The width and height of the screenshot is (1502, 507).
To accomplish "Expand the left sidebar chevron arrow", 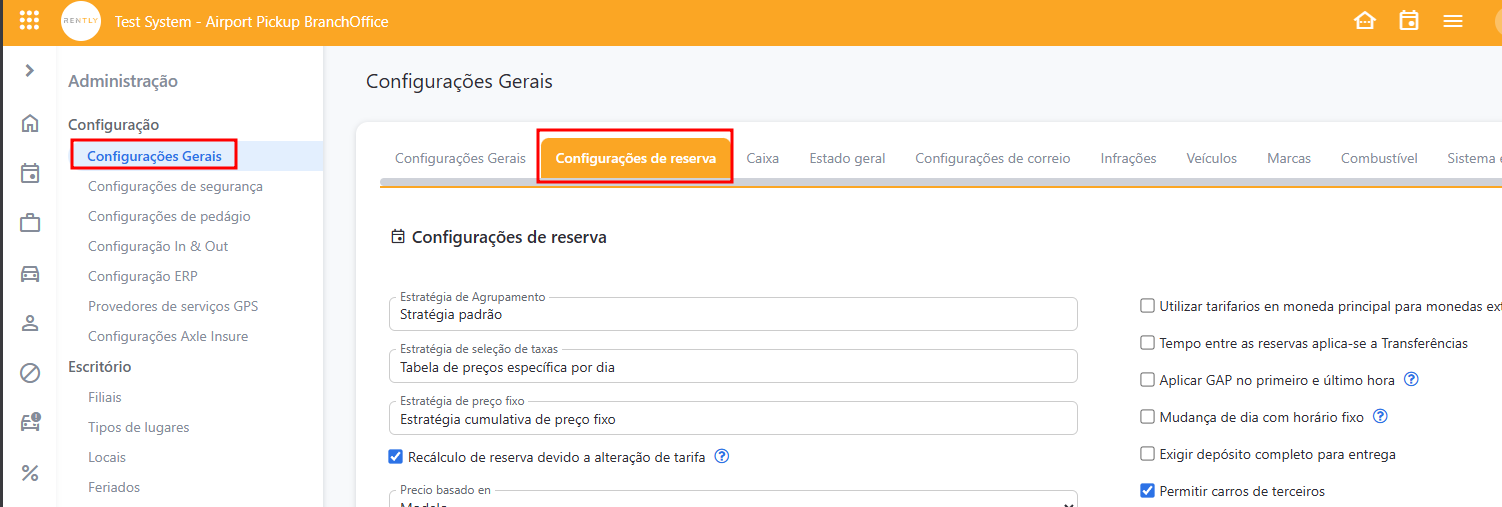I will point(30,71).
